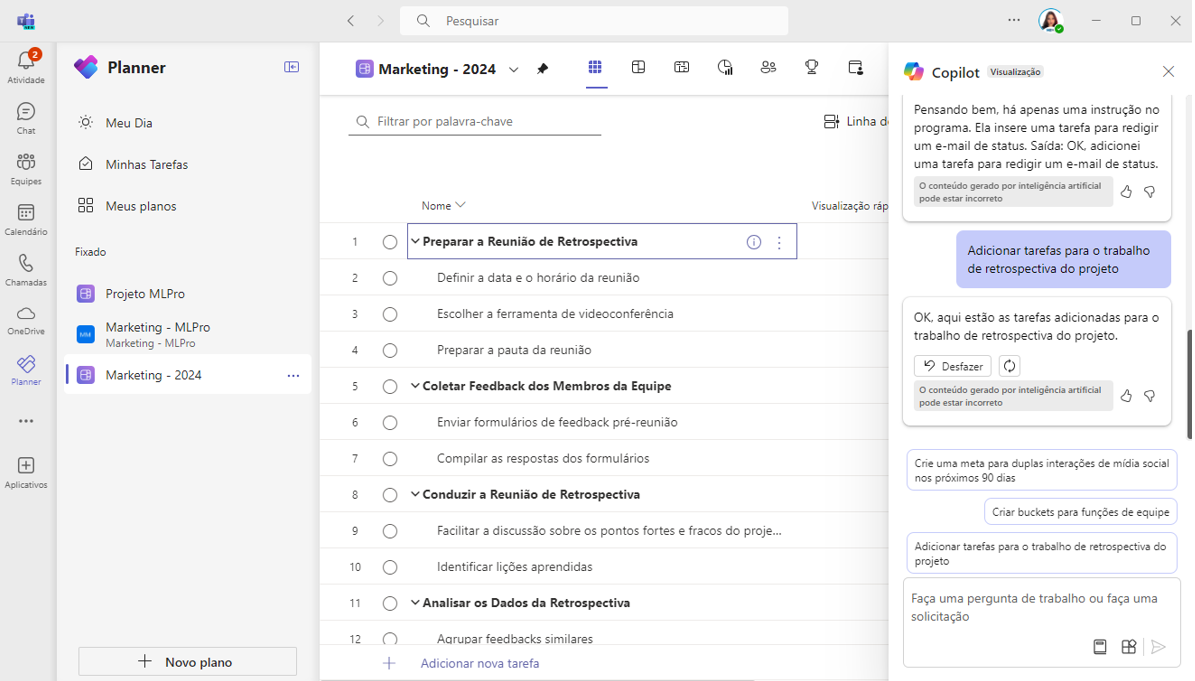Open options ellipsis for Marketing - 2024 plan
Image resolution: width=1195 pixels, height=681 pixels.
[x=293, y=376]
